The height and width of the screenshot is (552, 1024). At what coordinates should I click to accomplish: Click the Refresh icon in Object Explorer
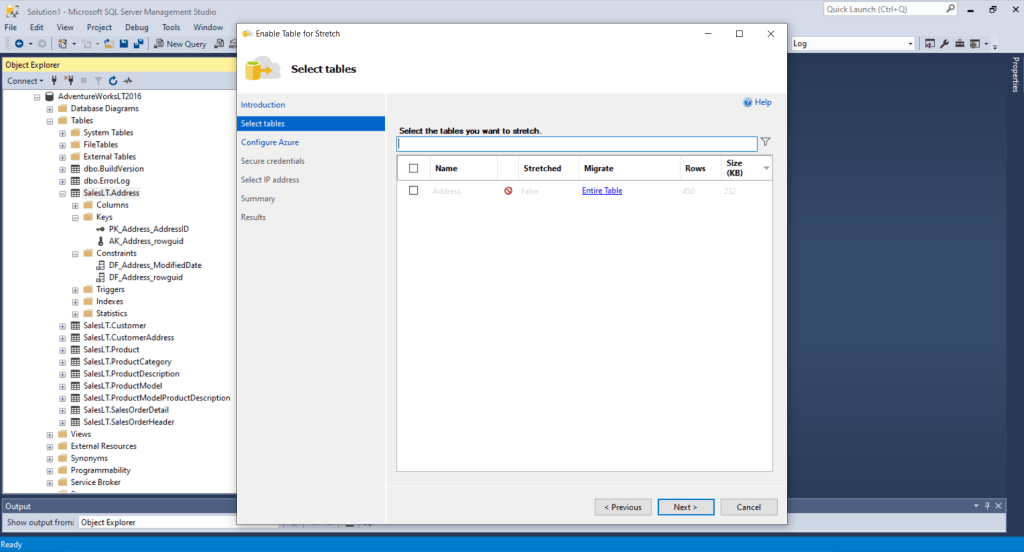point(113,81)
